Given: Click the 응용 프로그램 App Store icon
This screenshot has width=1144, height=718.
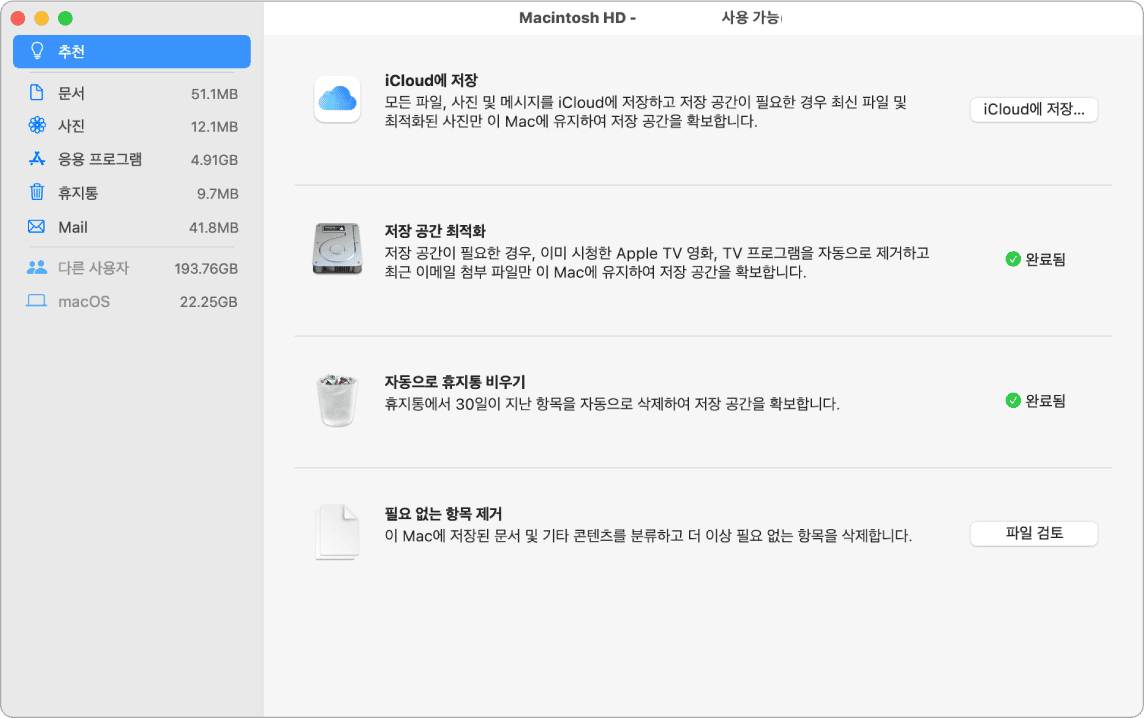Looking at the screenshot, I should coord(36,158).
